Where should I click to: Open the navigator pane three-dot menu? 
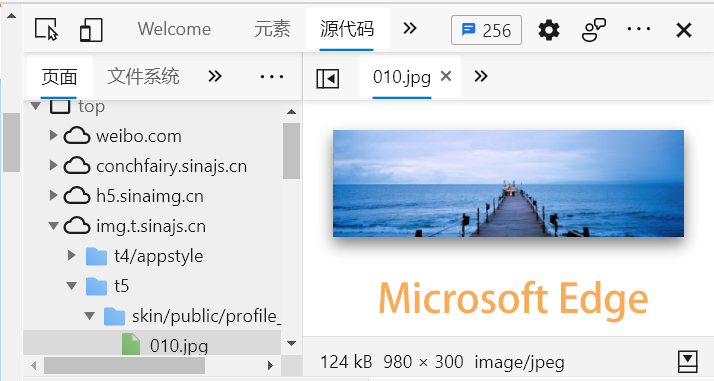[272, 76]
